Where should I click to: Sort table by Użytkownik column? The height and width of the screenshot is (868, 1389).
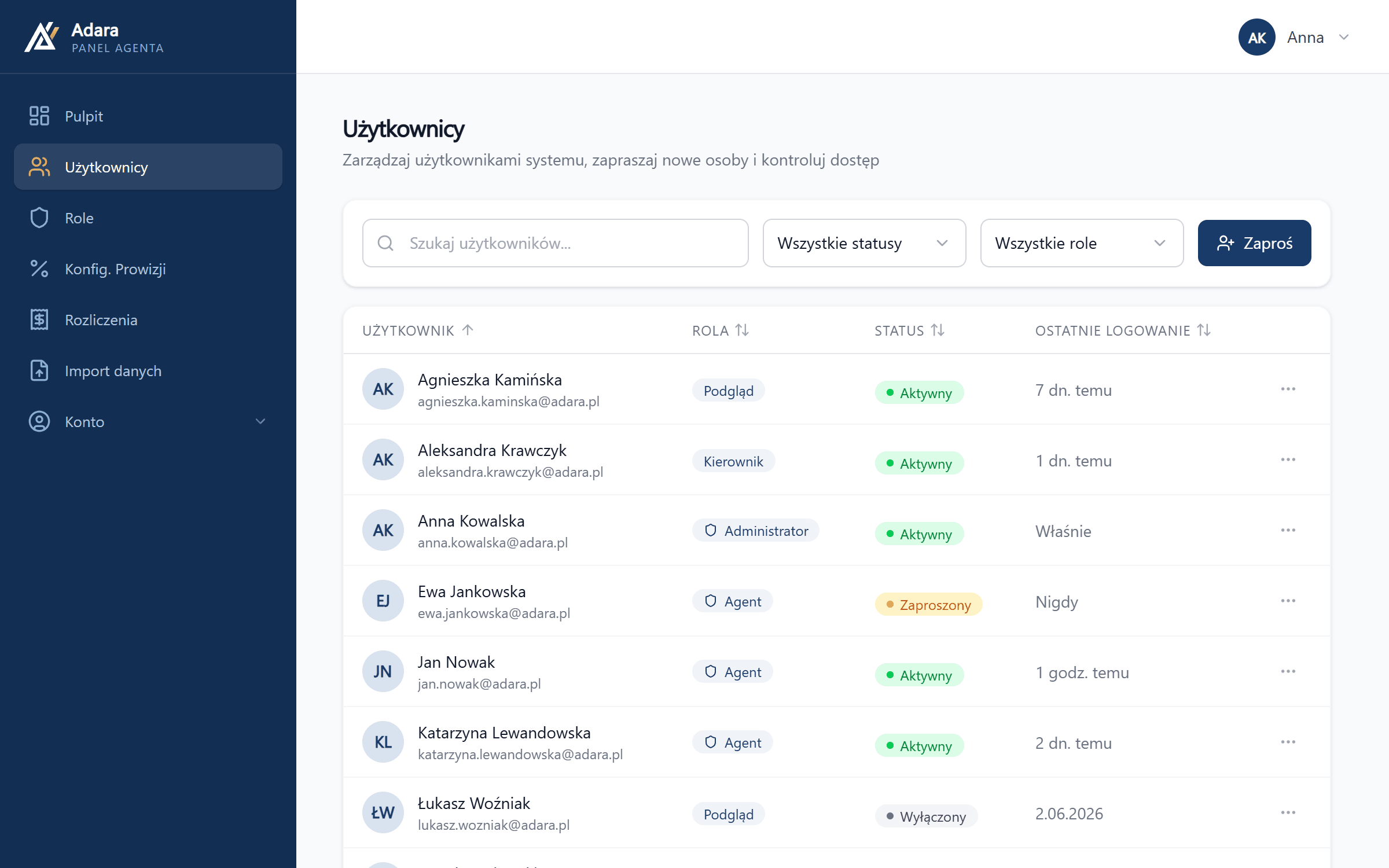[x=418, y=330]
